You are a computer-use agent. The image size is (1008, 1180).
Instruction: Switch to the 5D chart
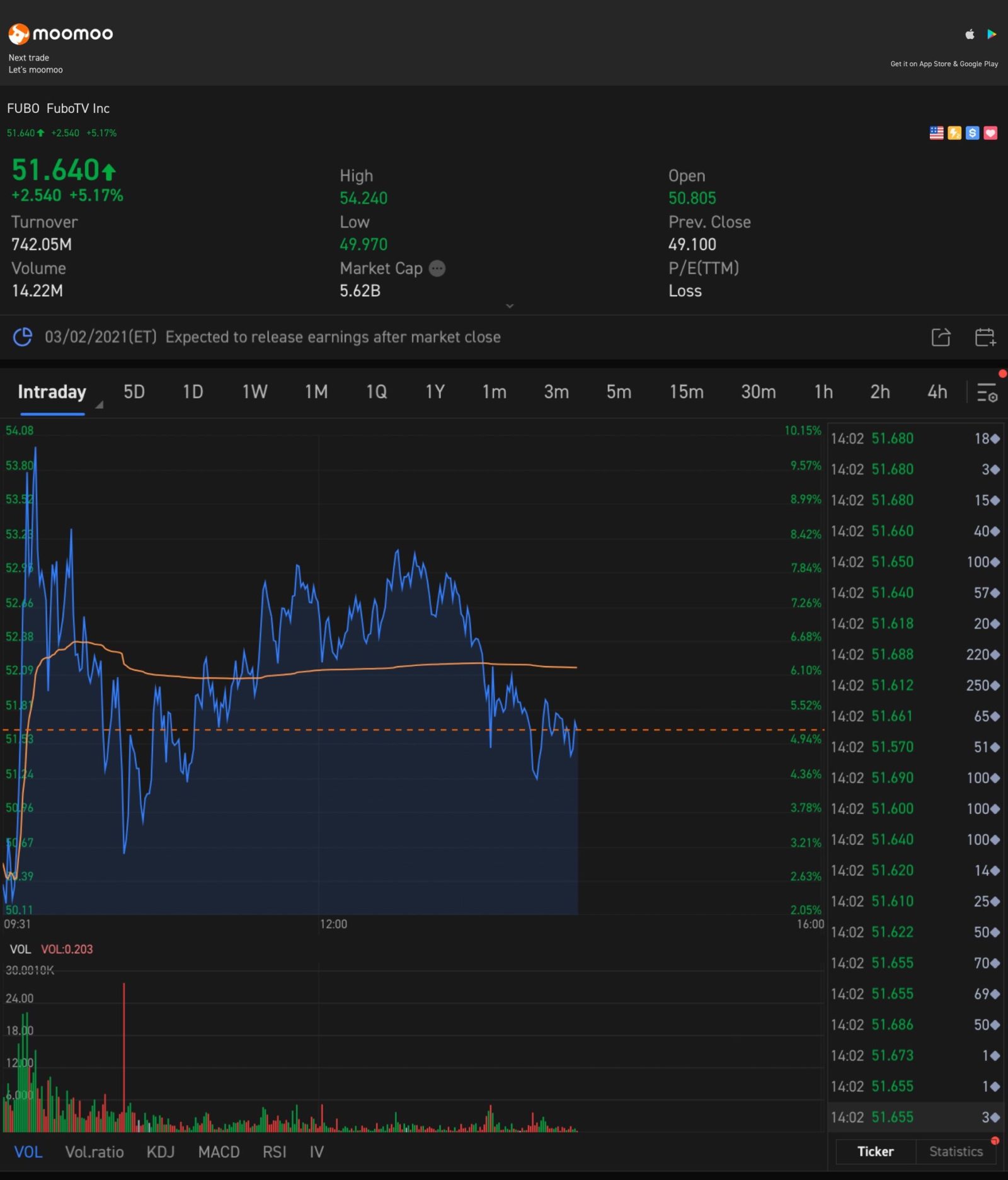click(134, 392)
